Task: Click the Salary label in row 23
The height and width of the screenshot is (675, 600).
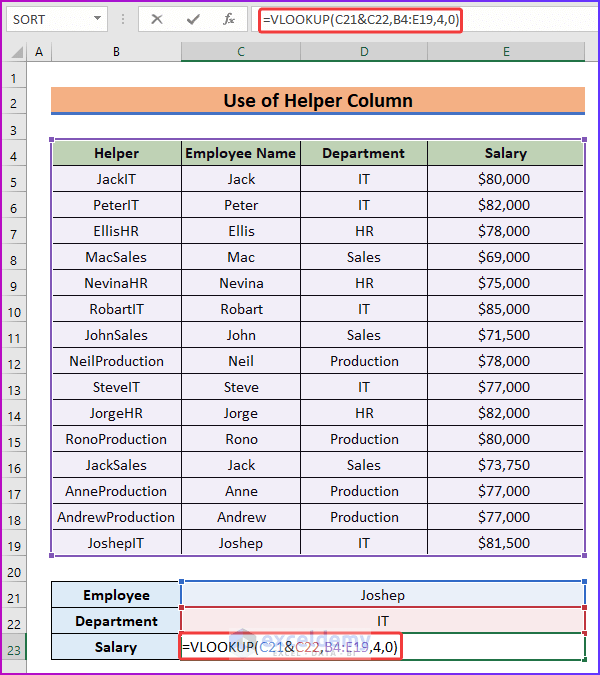Action: coord(116,647)
